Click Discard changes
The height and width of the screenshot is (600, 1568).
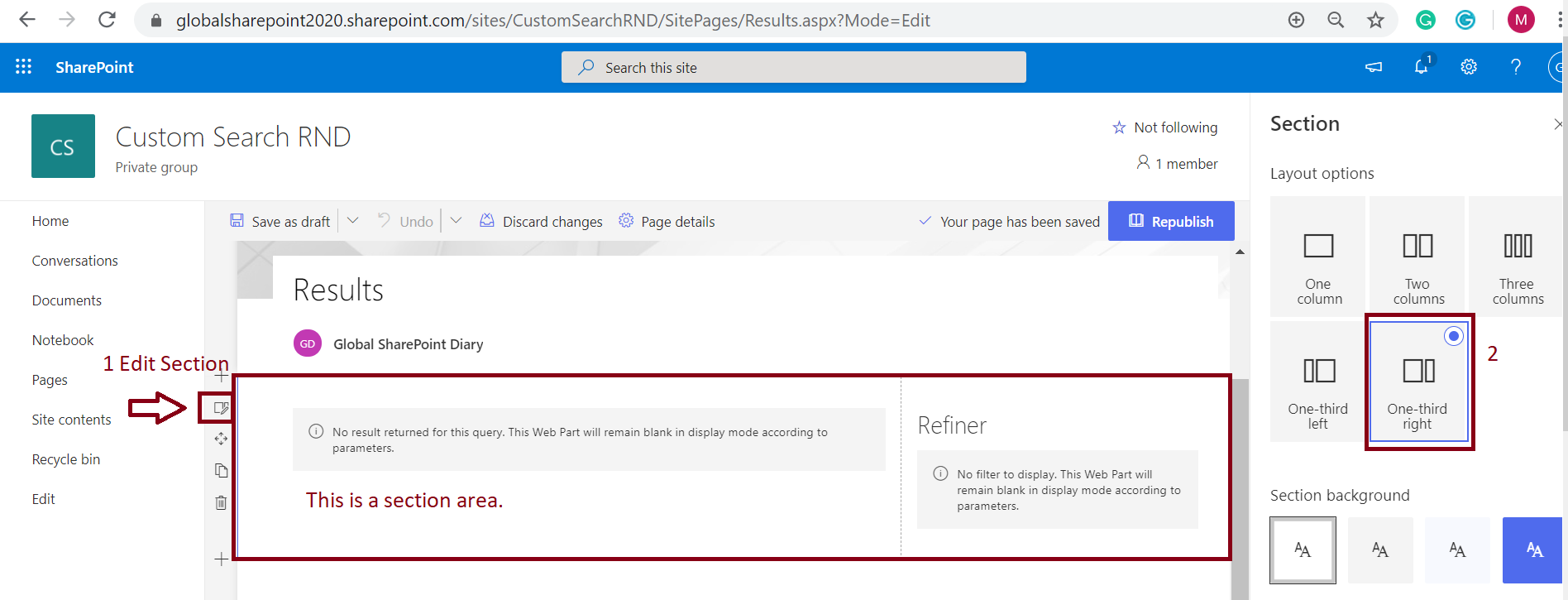(542, 221)
